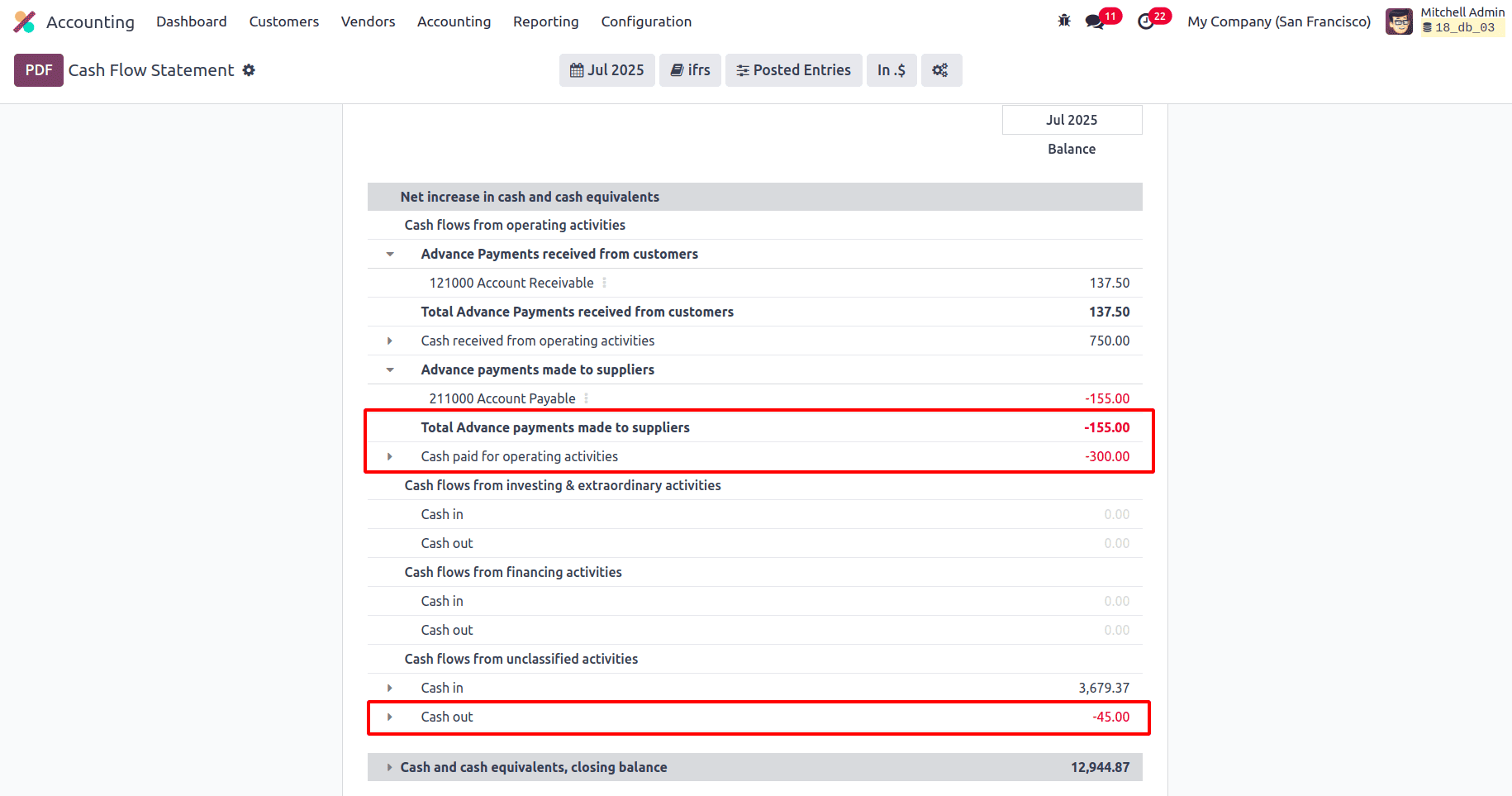
Task: Click the 12,944.87 closing balance
Action: (x=1101, y=767)
